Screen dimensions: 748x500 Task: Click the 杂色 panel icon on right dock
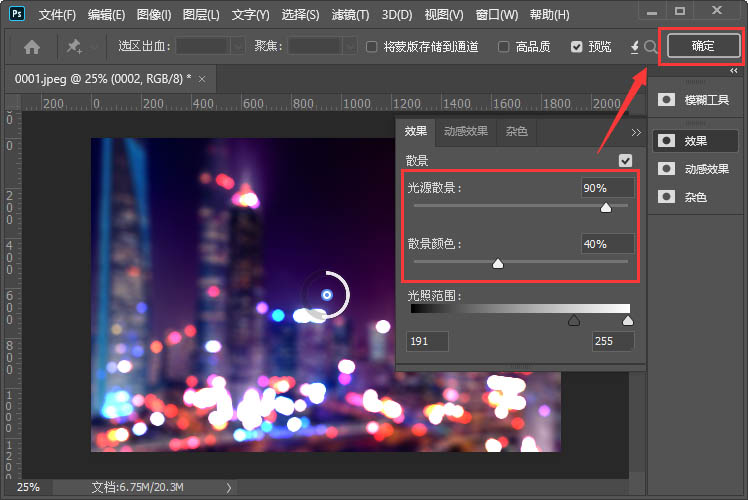(x=666, y=197)
